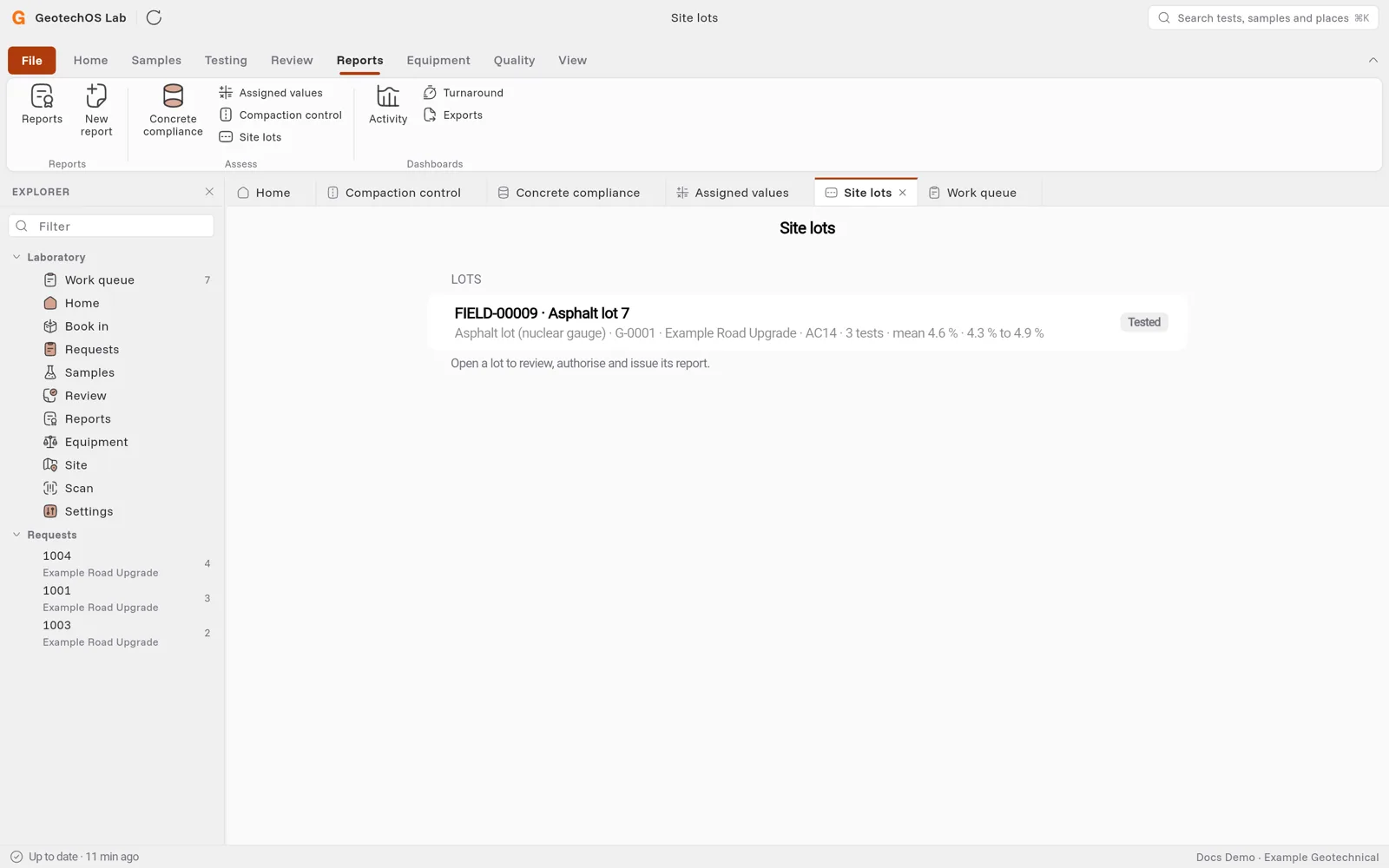Screen dimensions: 1389x868
Task: Open Concrete compliance in ribbon
Action: [x=173, y=110]
